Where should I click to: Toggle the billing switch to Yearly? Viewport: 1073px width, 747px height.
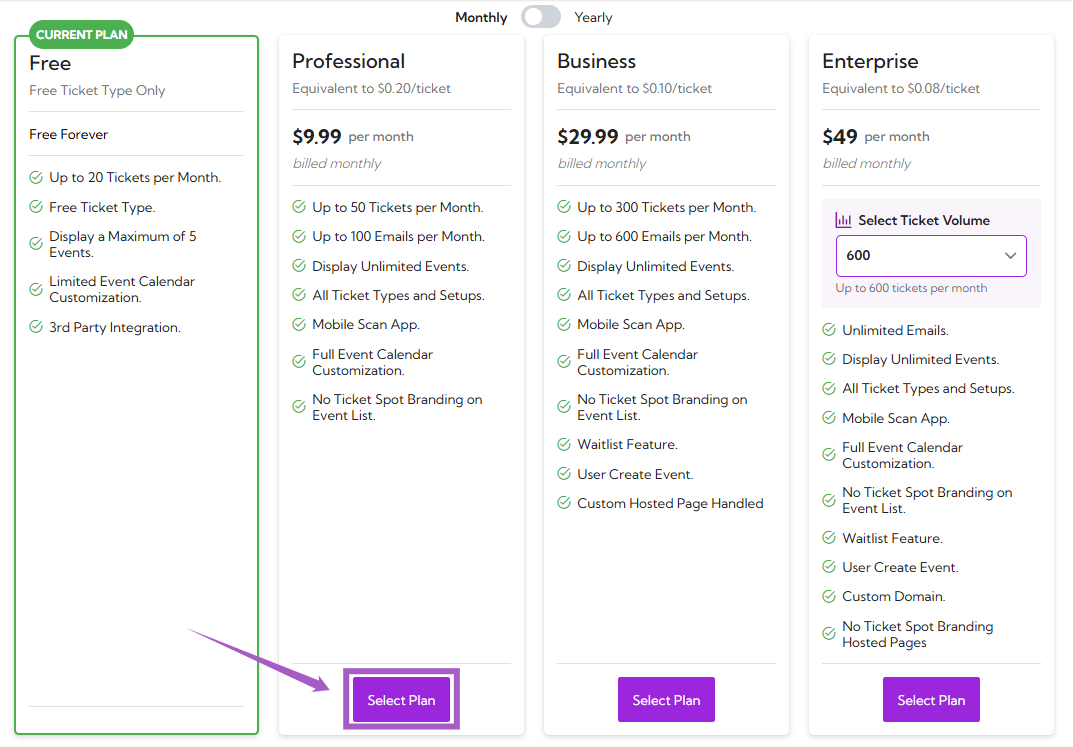541,17
